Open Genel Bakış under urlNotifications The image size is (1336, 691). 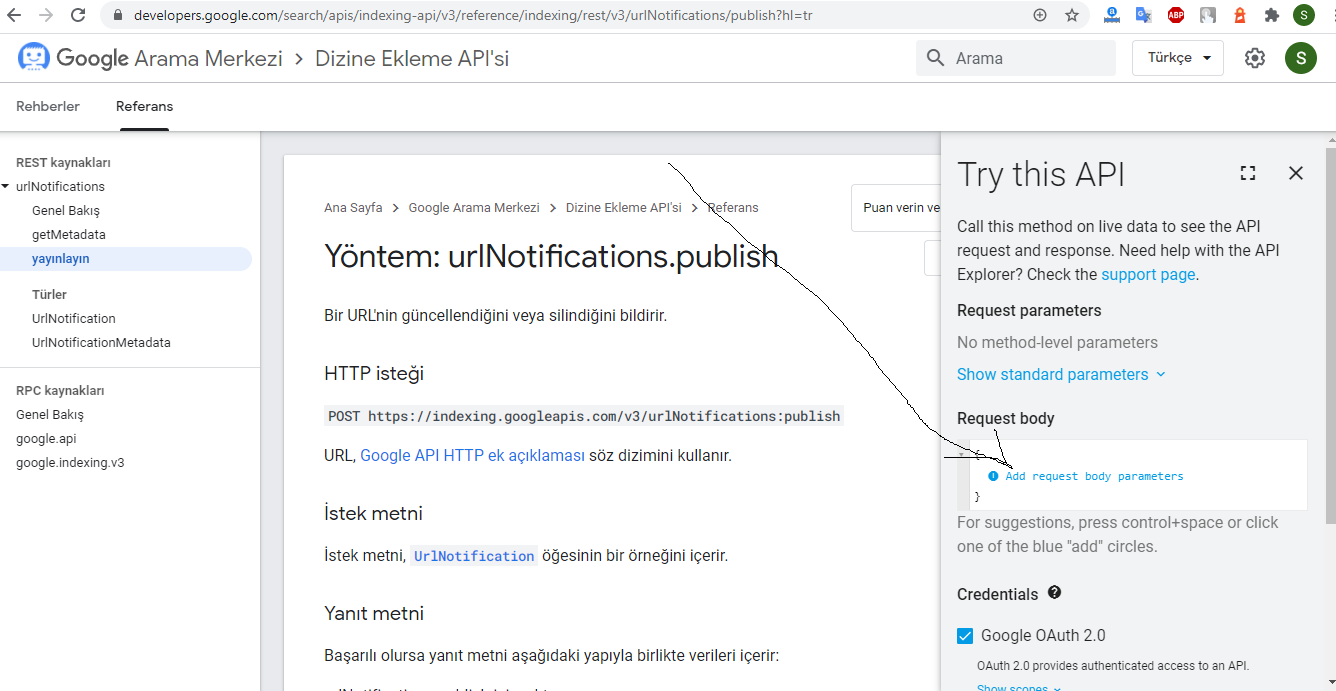click(66, 211)
